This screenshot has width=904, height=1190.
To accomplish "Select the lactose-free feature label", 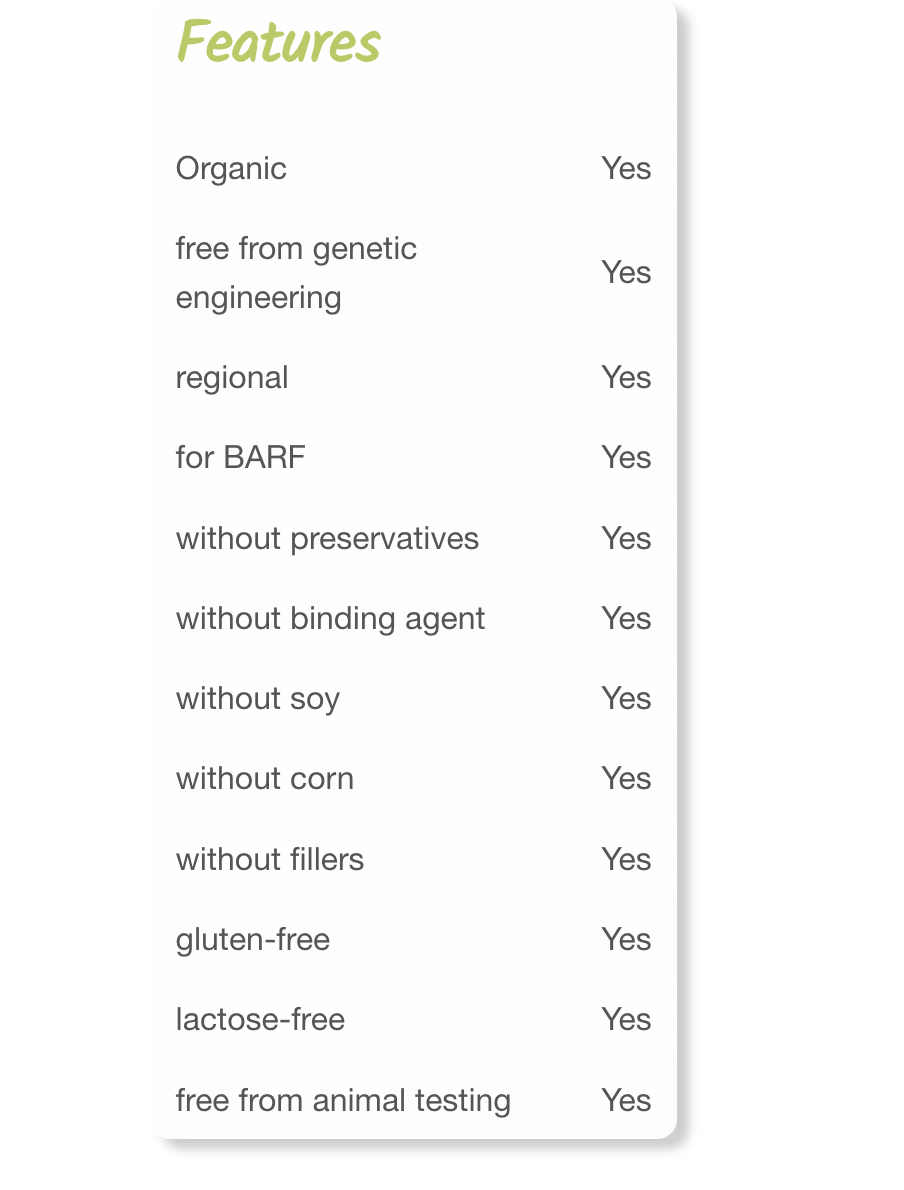I will coord(260,1020).
